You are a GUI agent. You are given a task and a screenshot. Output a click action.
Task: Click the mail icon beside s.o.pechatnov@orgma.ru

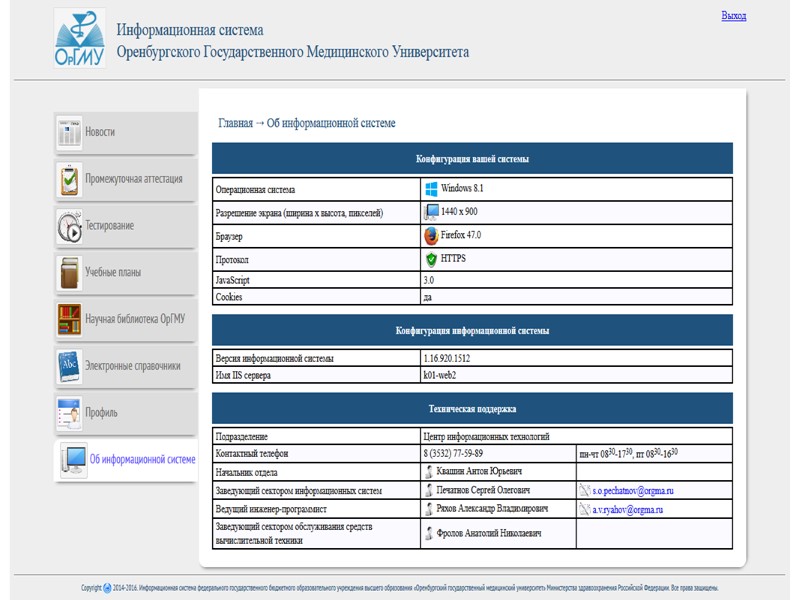(585, 490)
